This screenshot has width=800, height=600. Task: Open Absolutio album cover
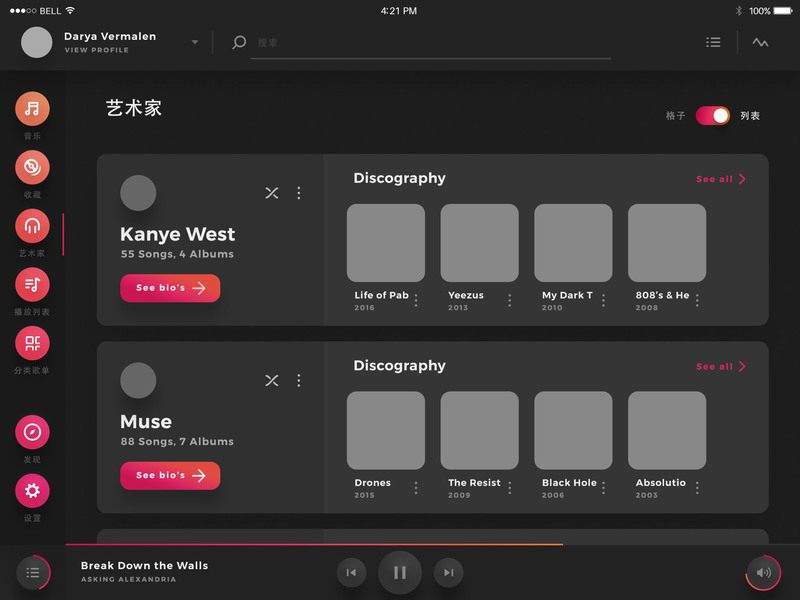coord(667,430)
